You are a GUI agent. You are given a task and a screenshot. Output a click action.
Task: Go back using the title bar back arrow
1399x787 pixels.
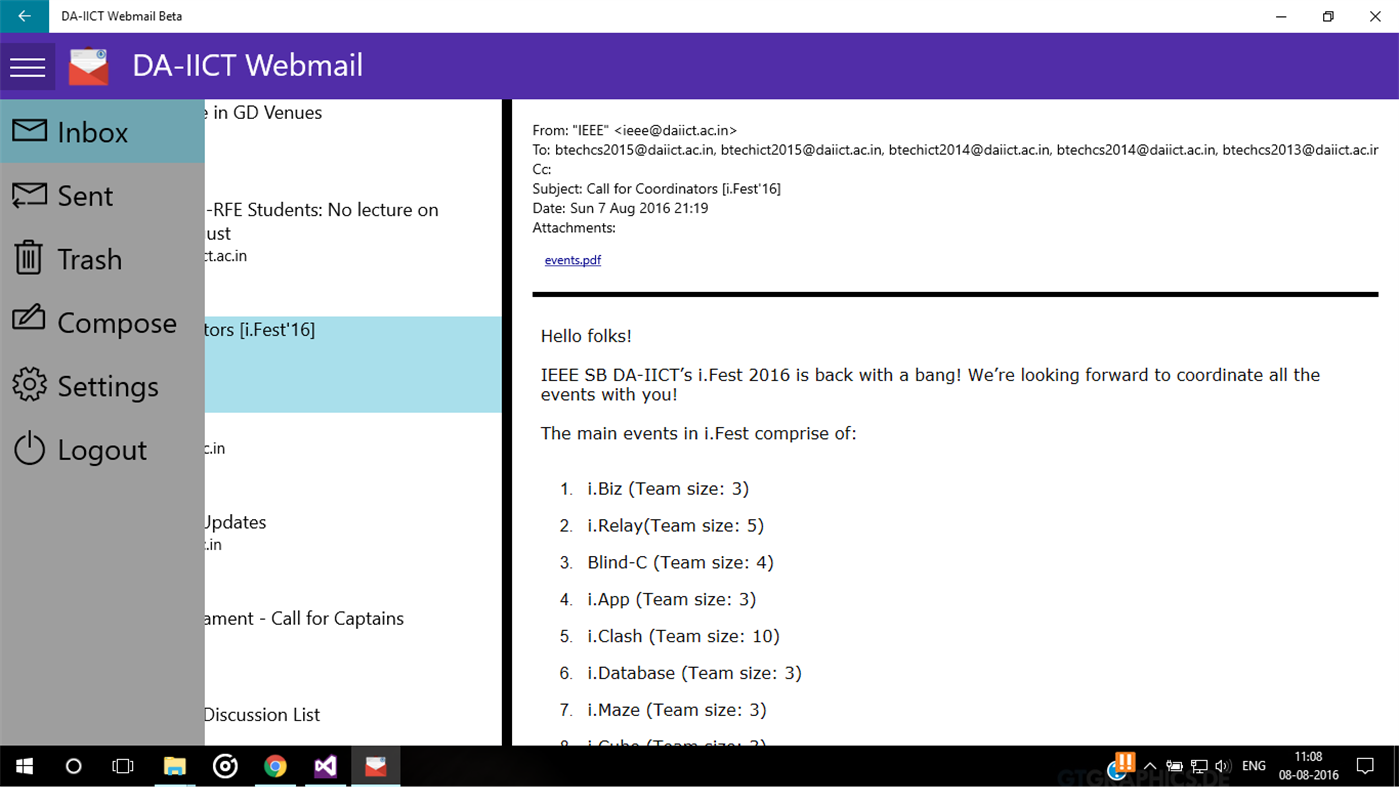pos(23,16)
